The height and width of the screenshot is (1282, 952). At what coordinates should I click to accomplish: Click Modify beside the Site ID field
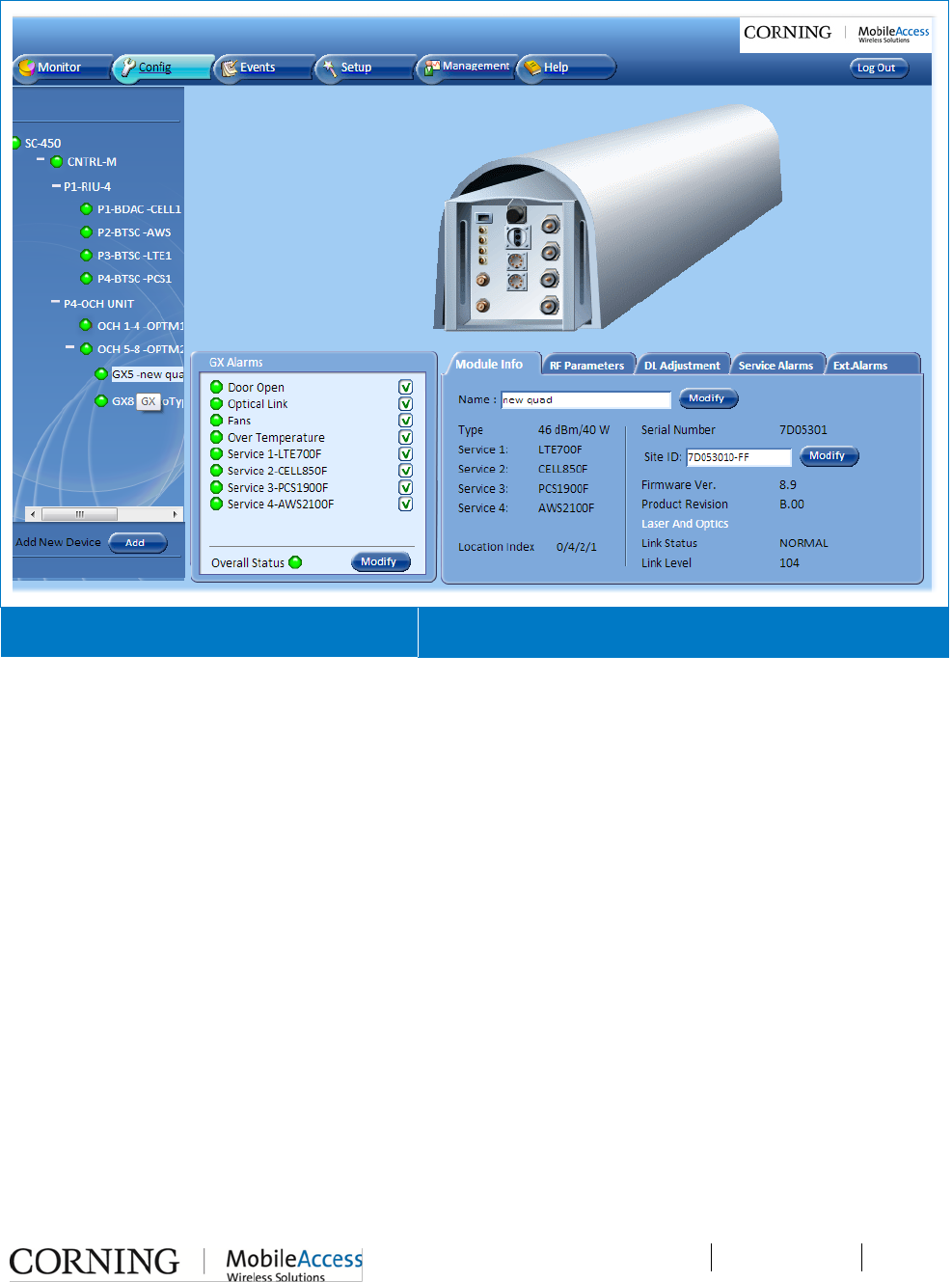pos(829,456)
